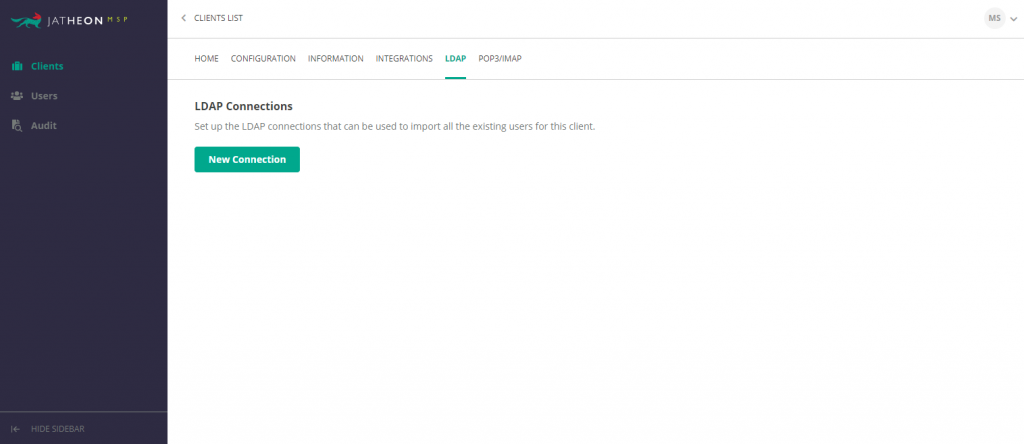Expand the user menu dropdown arrow
Viewport: 1024px width, 444px height.
tap(1014, 19)
